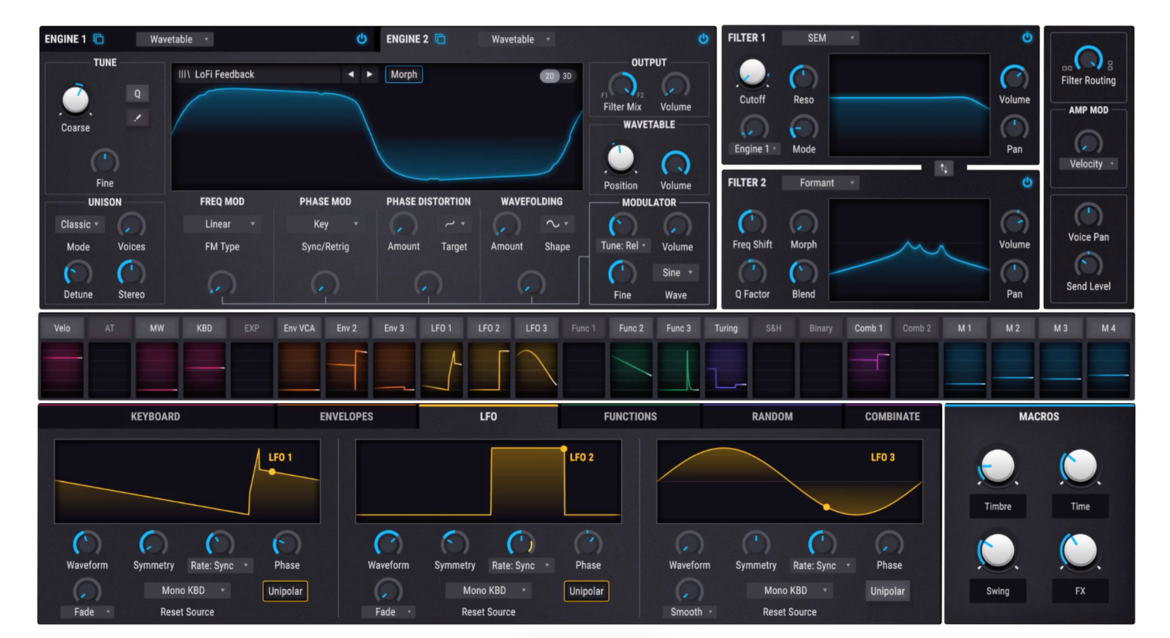Toggle LFO 1 Unipolar button

(285, 591)
